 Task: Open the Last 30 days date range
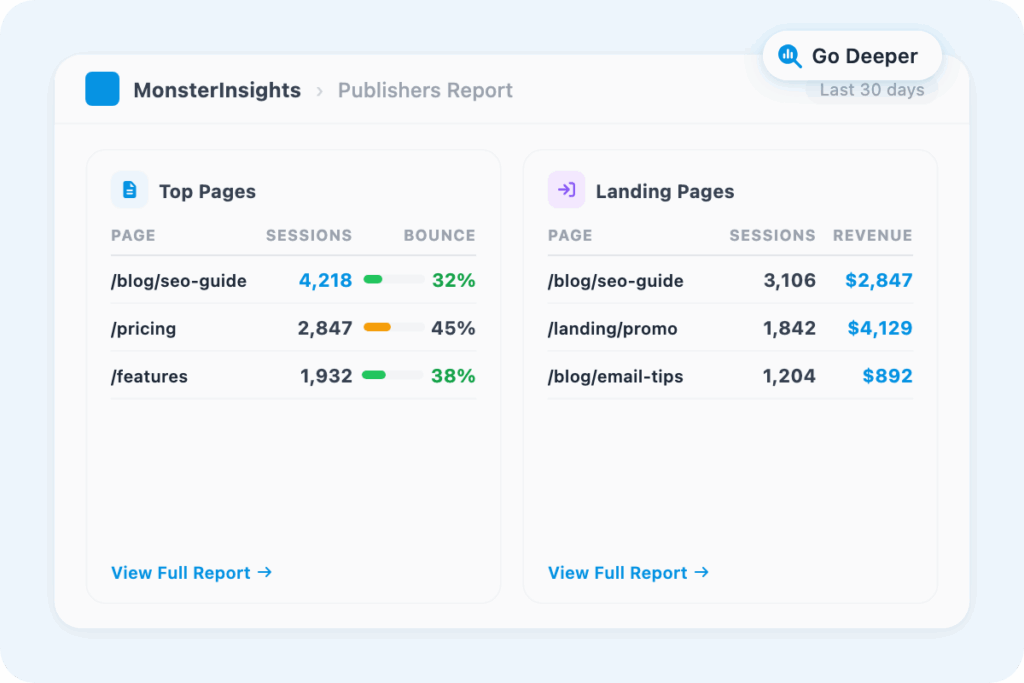[871, 90]
